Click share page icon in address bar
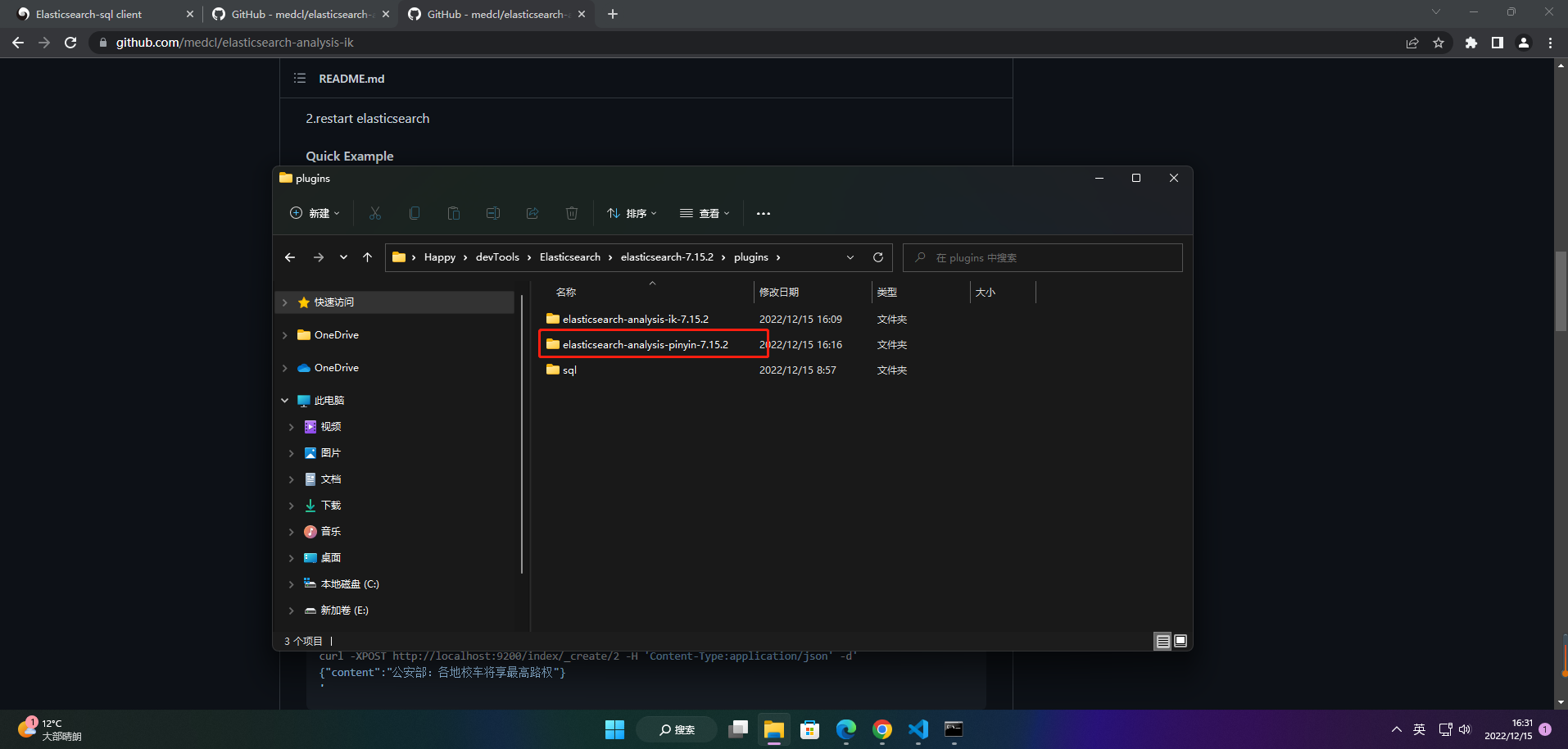Viewport: 1568px width, 749px height. [x=1412, y=43]
